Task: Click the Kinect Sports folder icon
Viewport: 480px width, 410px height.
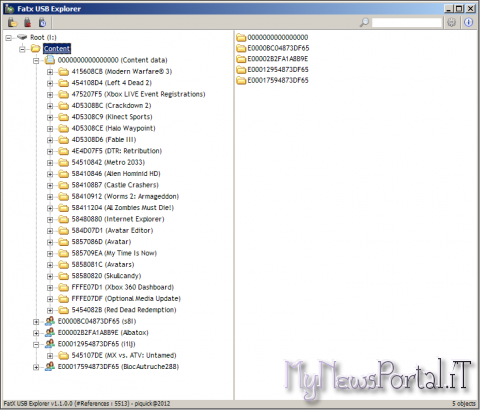Action: click(63, 117)
